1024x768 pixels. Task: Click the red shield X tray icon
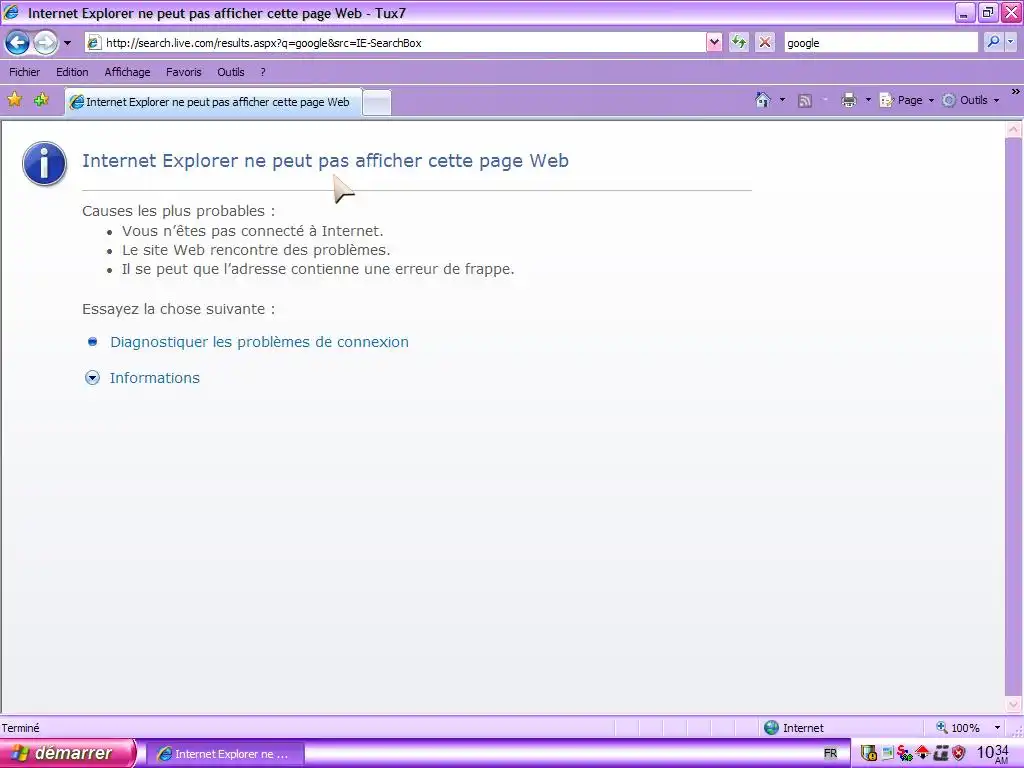958,753
